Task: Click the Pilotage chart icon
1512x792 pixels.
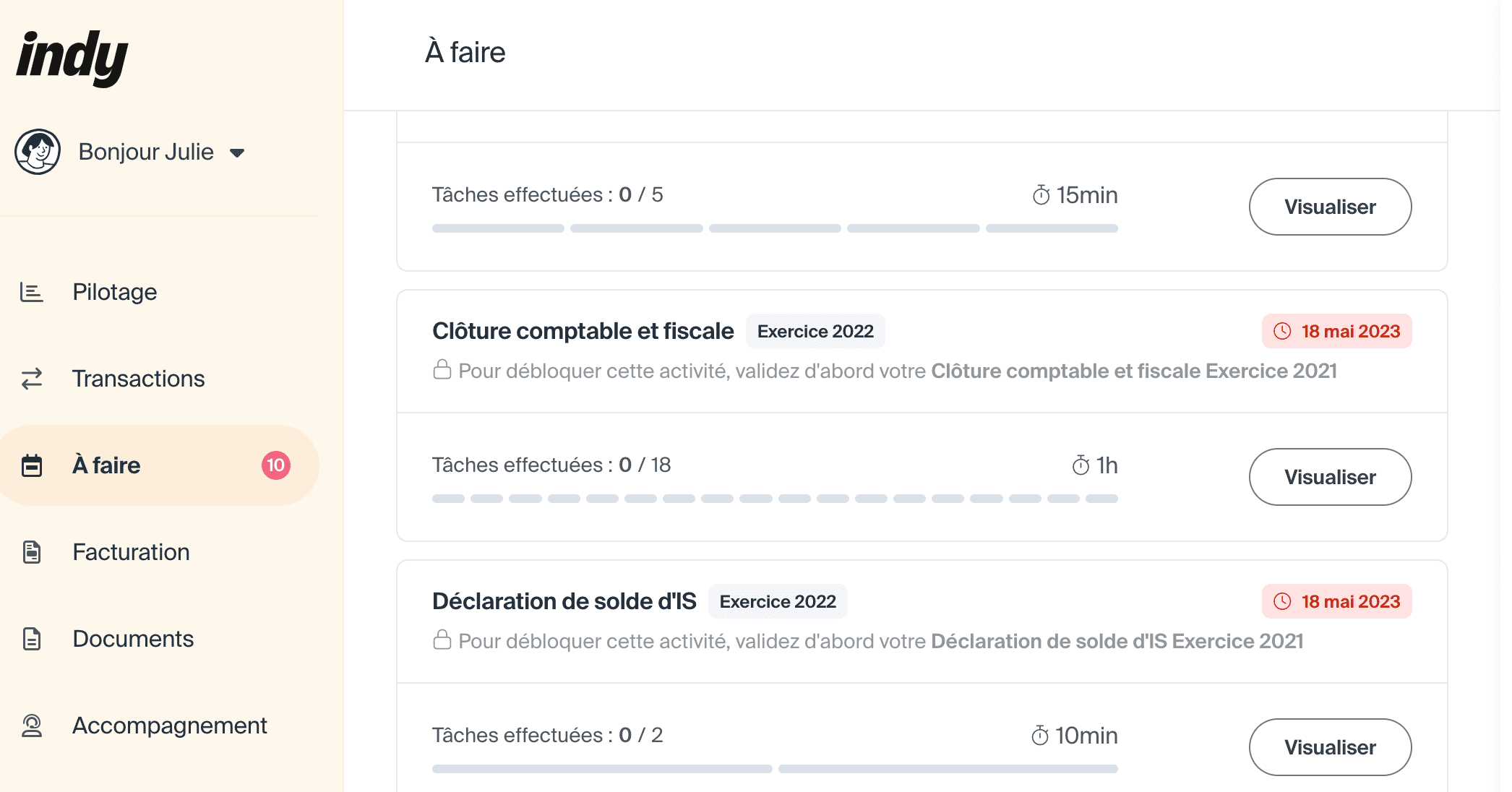Action: 32,292
